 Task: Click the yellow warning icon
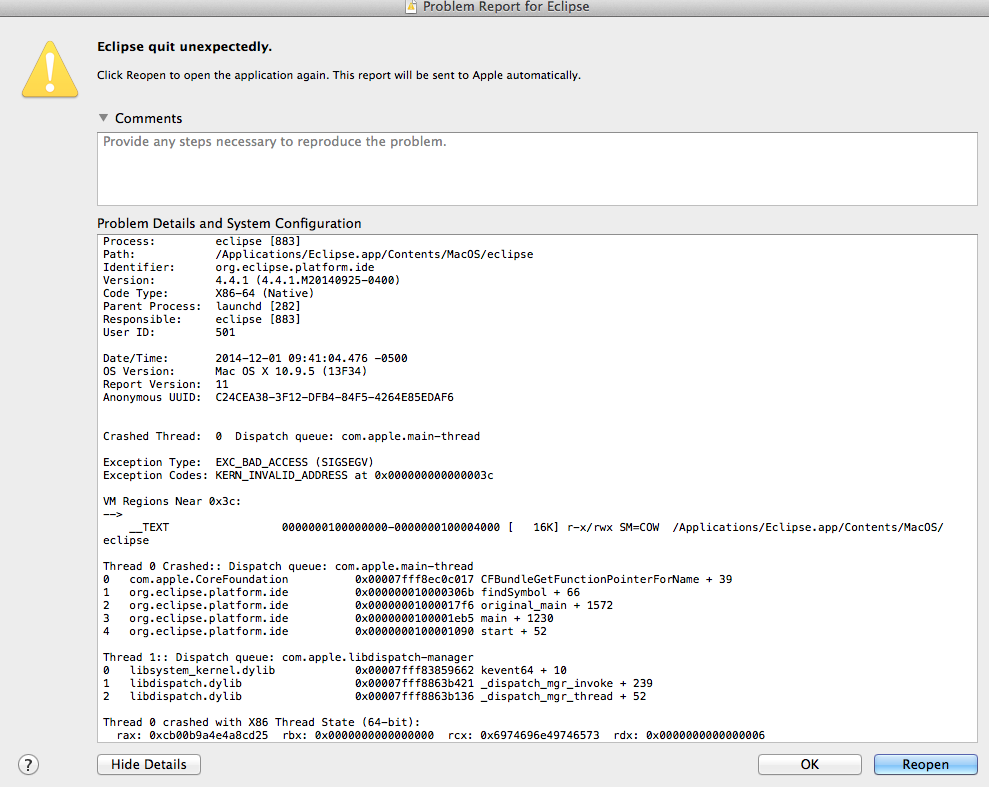(x=50, y=69)
